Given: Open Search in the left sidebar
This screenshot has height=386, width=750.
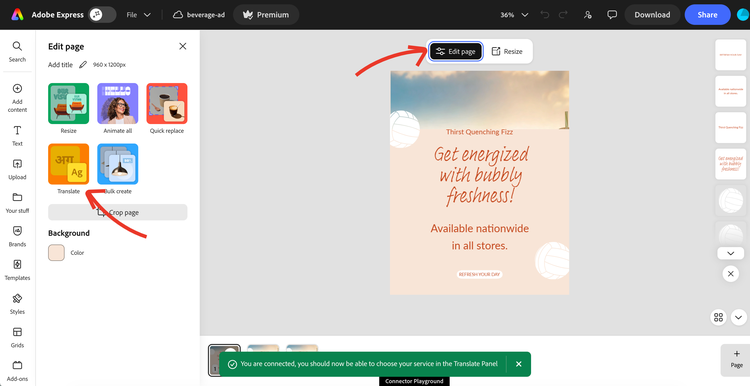Looking at the screenshot, I should click(x=17, y=52).
